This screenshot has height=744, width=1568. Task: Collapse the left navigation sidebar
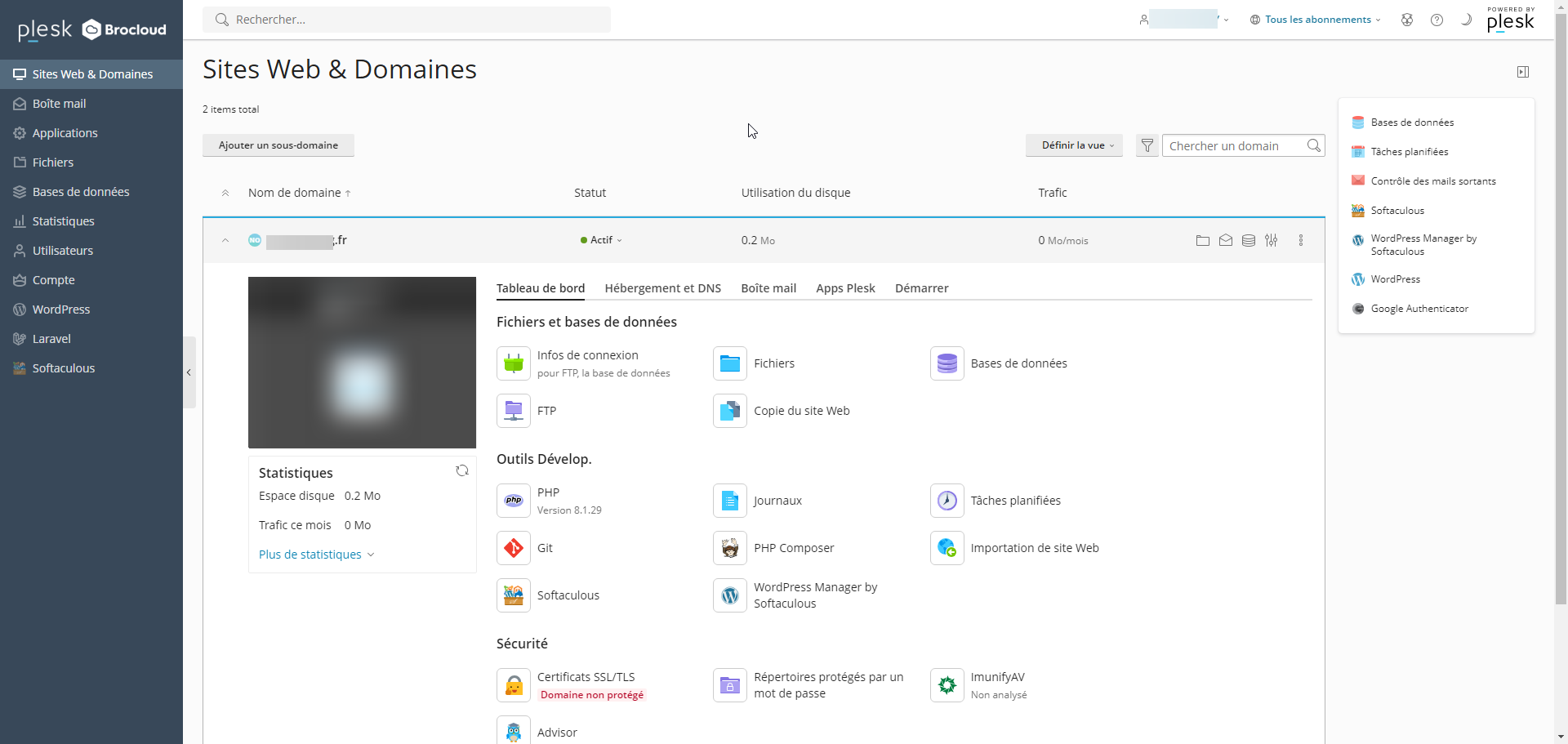[189, 372]
